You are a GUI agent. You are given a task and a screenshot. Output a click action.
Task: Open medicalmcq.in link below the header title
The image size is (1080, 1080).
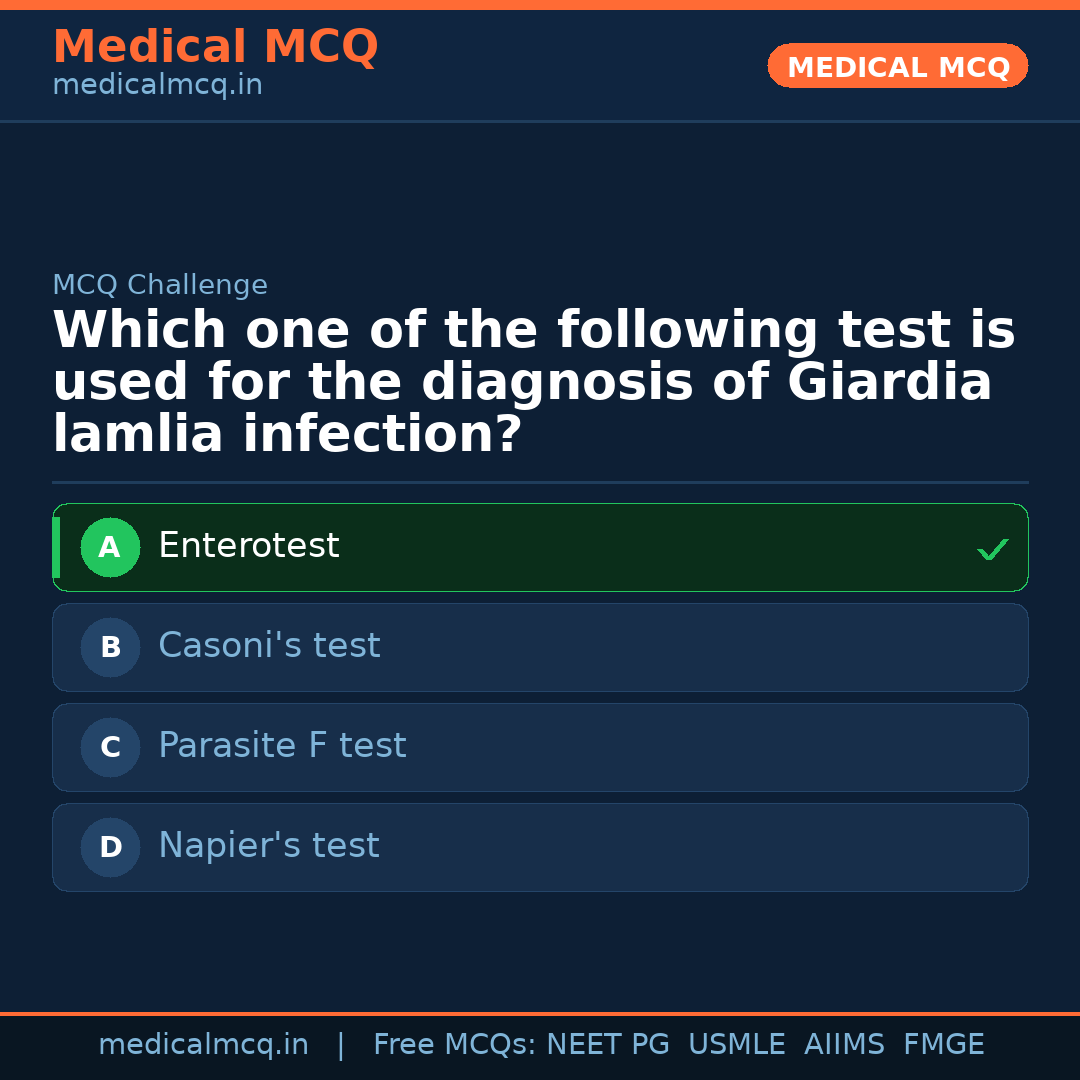click(157, 85)
